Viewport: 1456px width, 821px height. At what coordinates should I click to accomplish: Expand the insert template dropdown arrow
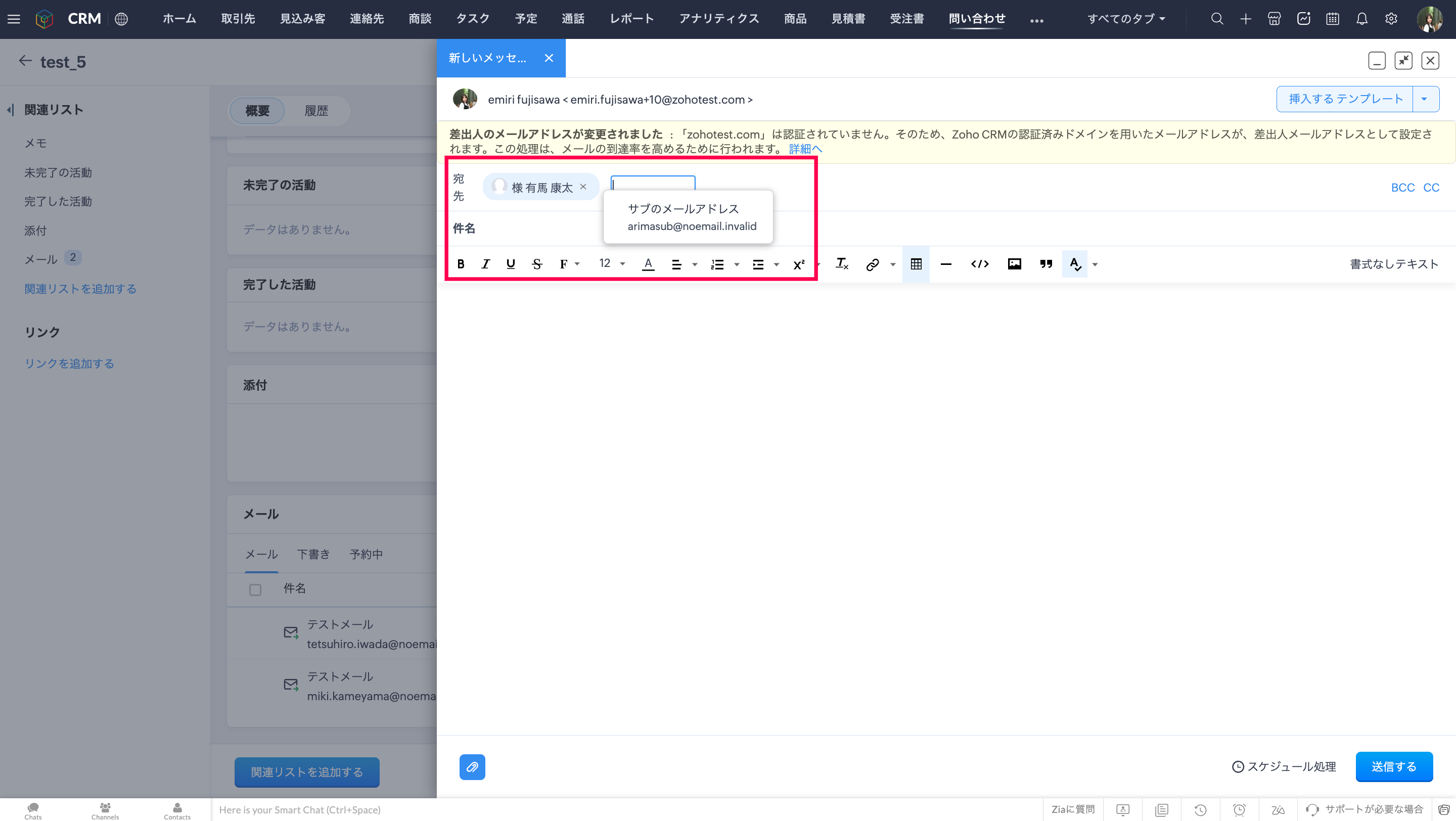tap(1424, 99)
